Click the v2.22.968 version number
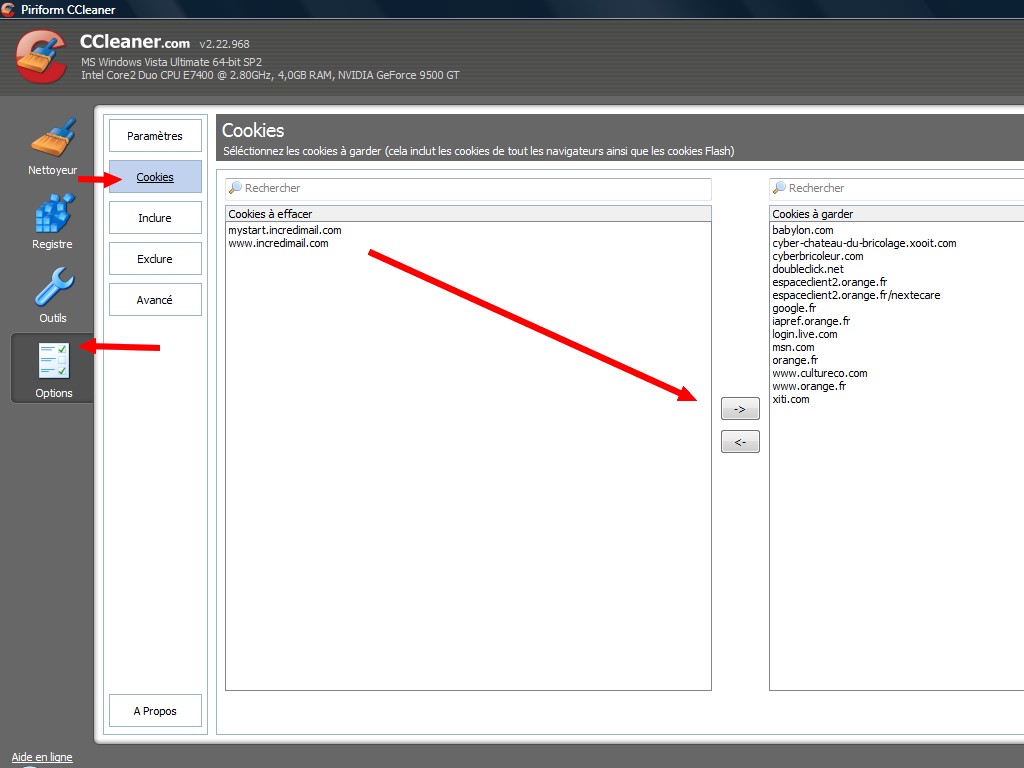This screenshot has width=1024, height=768. click(x=225, y=44)
